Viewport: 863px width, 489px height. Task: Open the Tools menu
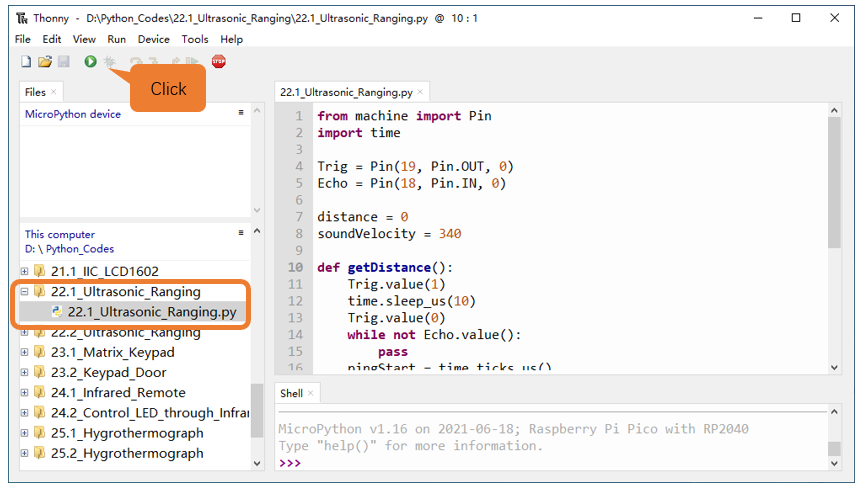195,39
